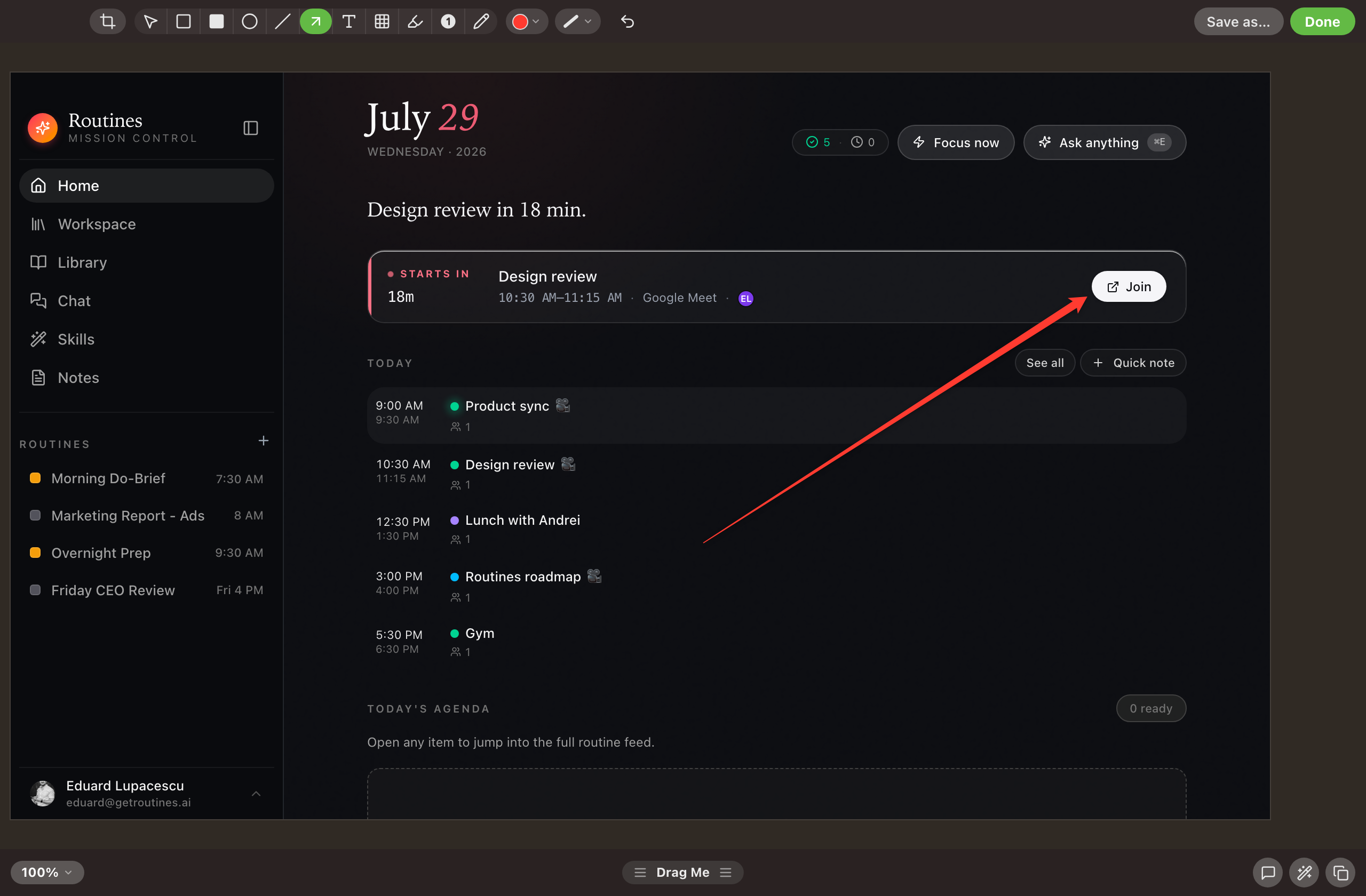Click the Drag Me handle

[x=682, y=872]
